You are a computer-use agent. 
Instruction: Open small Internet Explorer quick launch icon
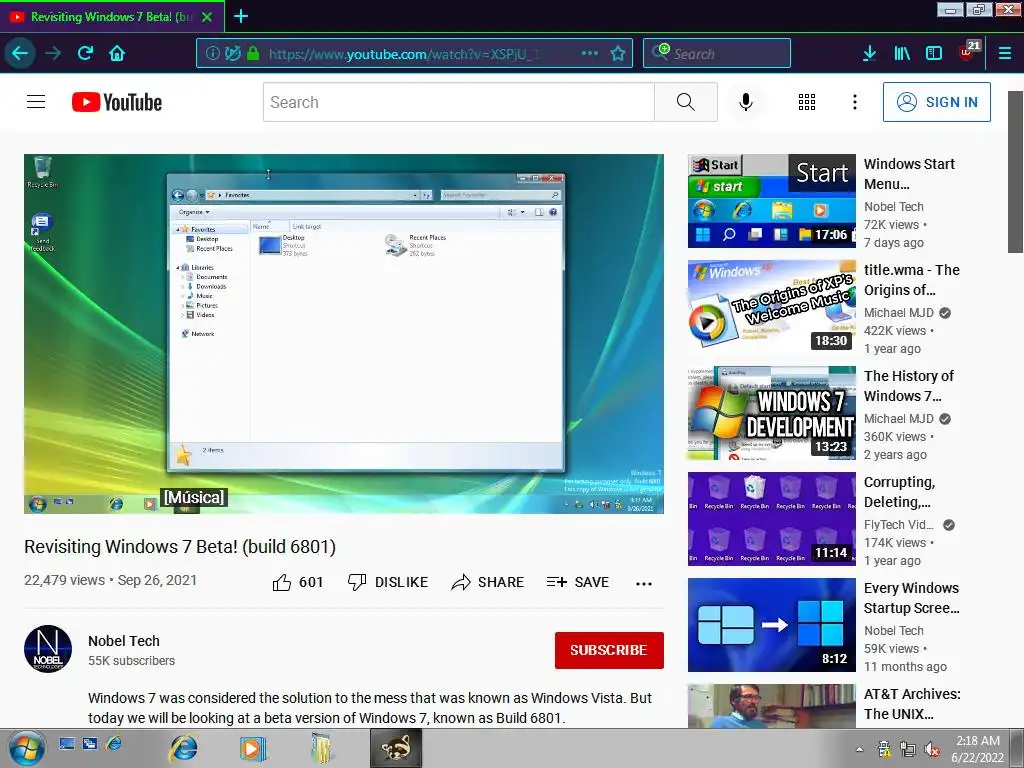(x=114, y=743)
